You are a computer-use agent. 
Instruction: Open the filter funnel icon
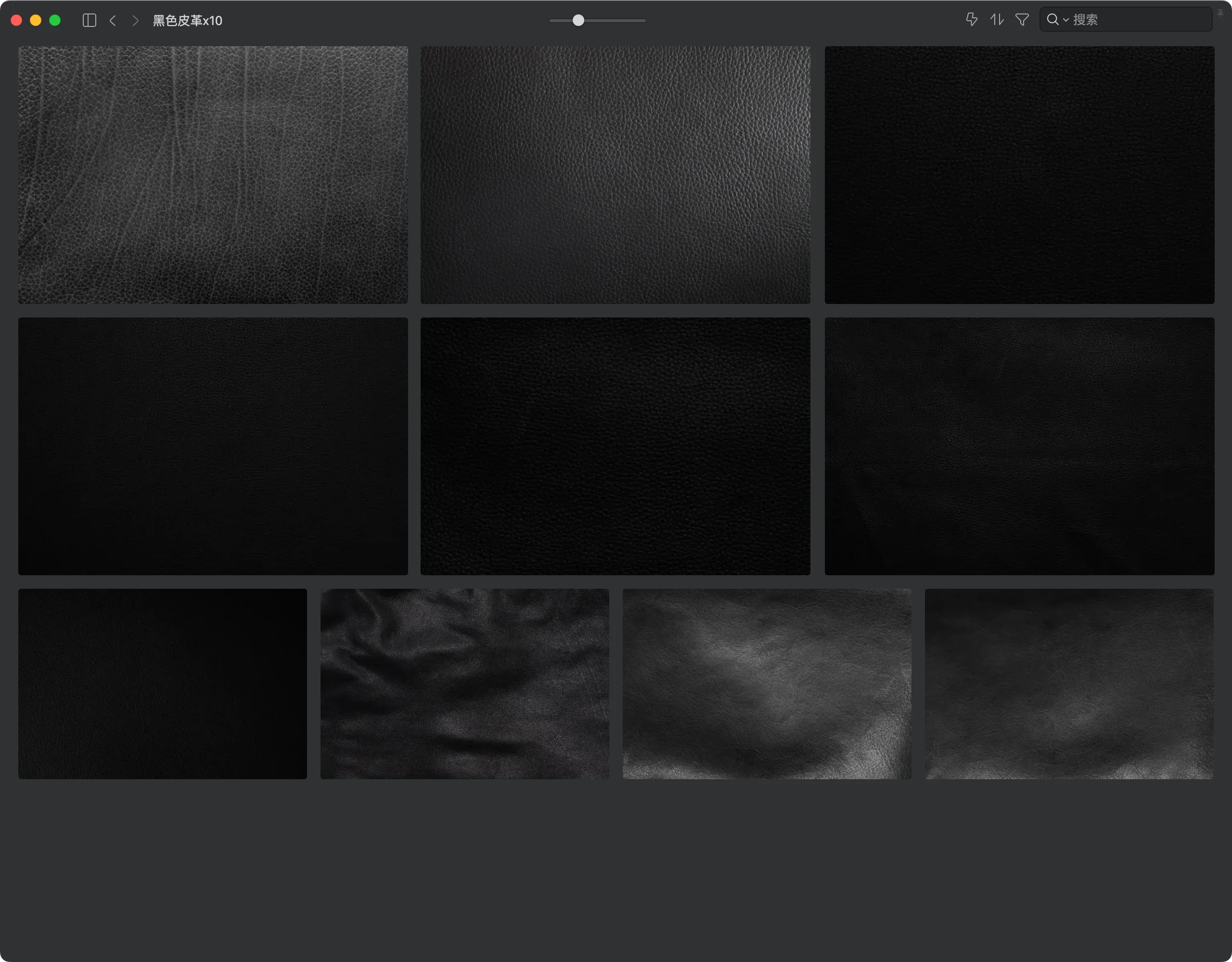click(1022, 20)
